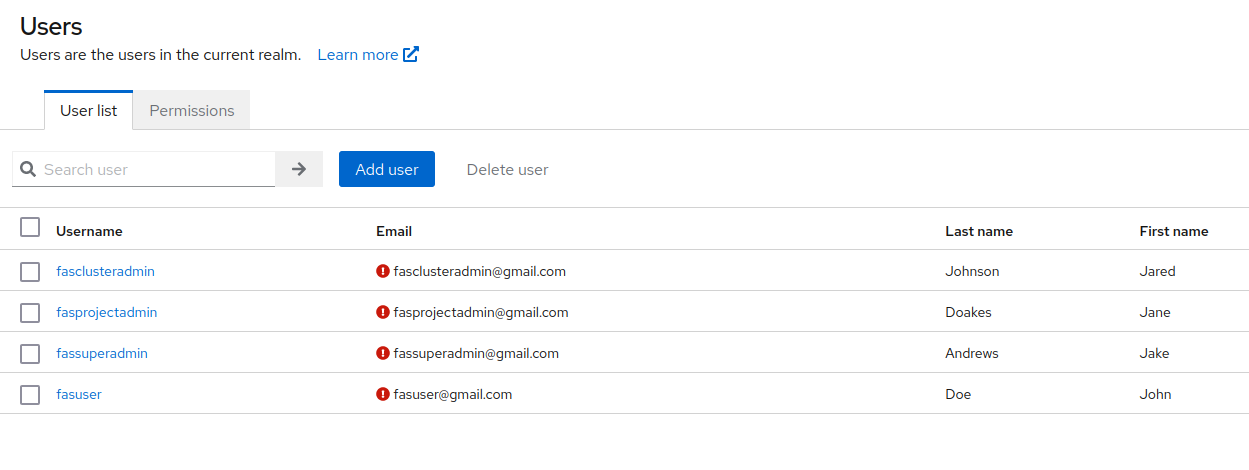Click warning icon next to fasprojectadmin@gmail.com
Viewport: 1249px width, 470px height.
(383, 312)
